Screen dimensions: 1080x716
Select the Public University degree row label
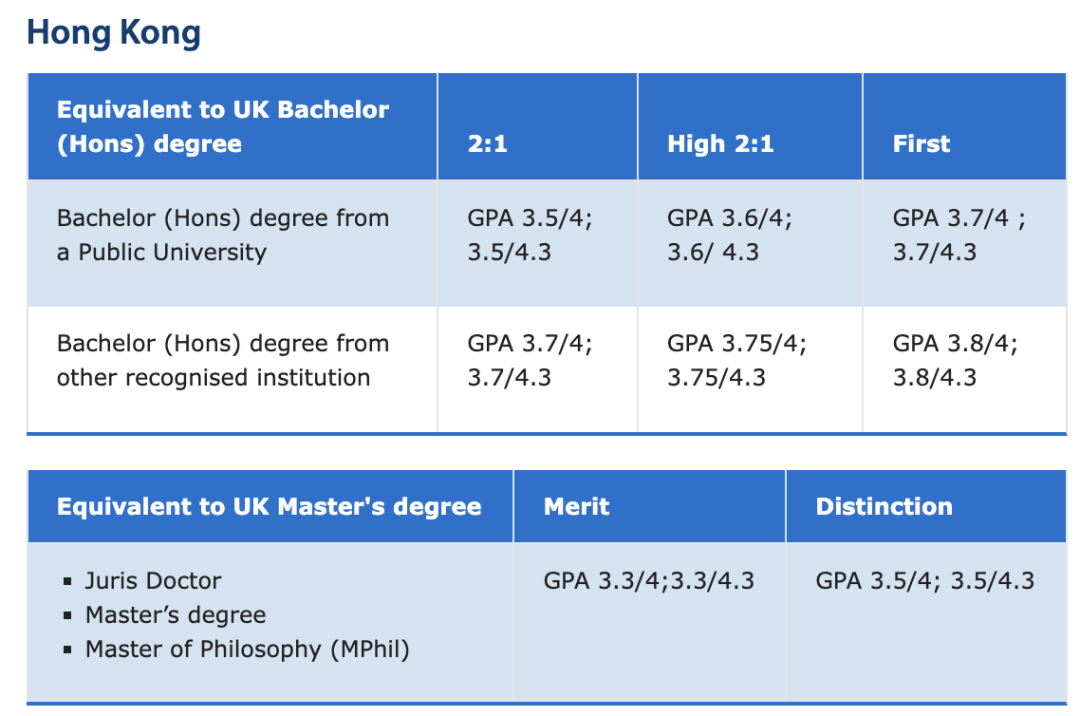coord(232,243)
